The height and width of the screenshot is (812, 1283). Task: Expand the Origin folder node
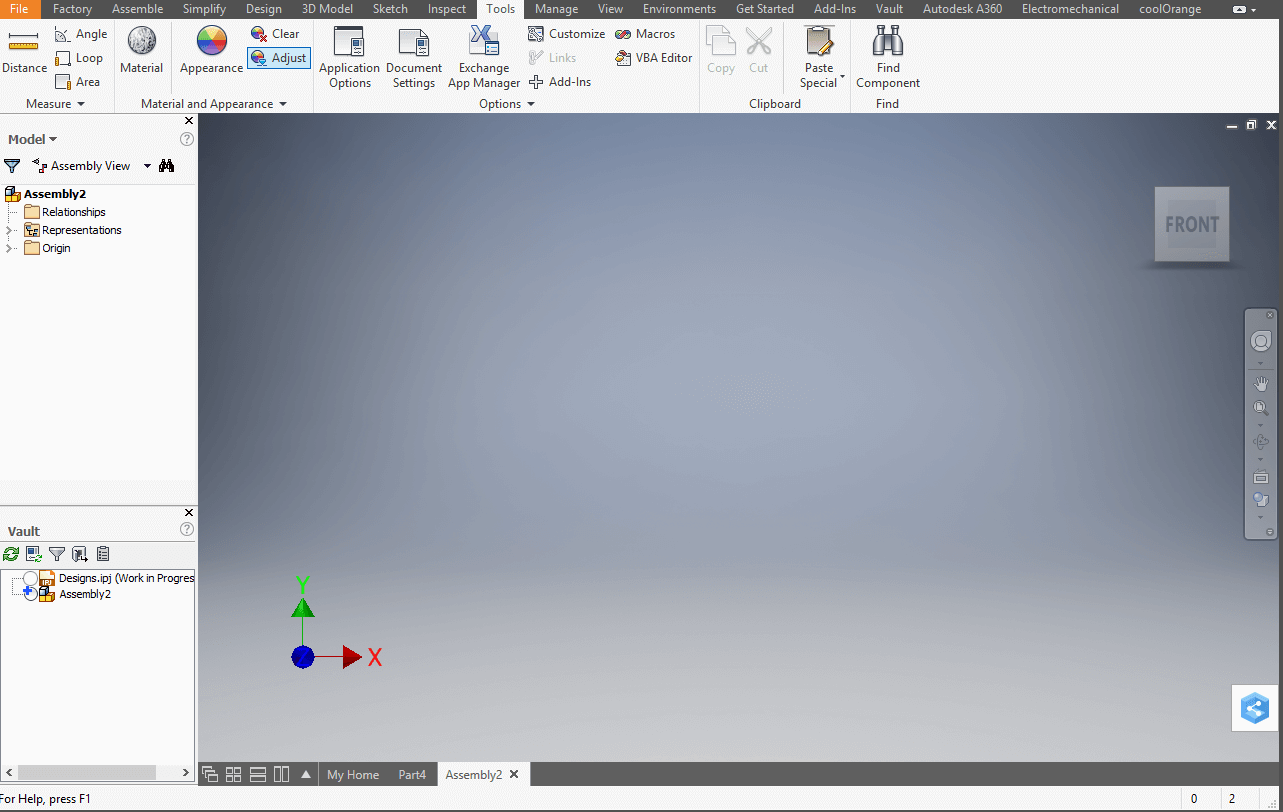(10, 248)
